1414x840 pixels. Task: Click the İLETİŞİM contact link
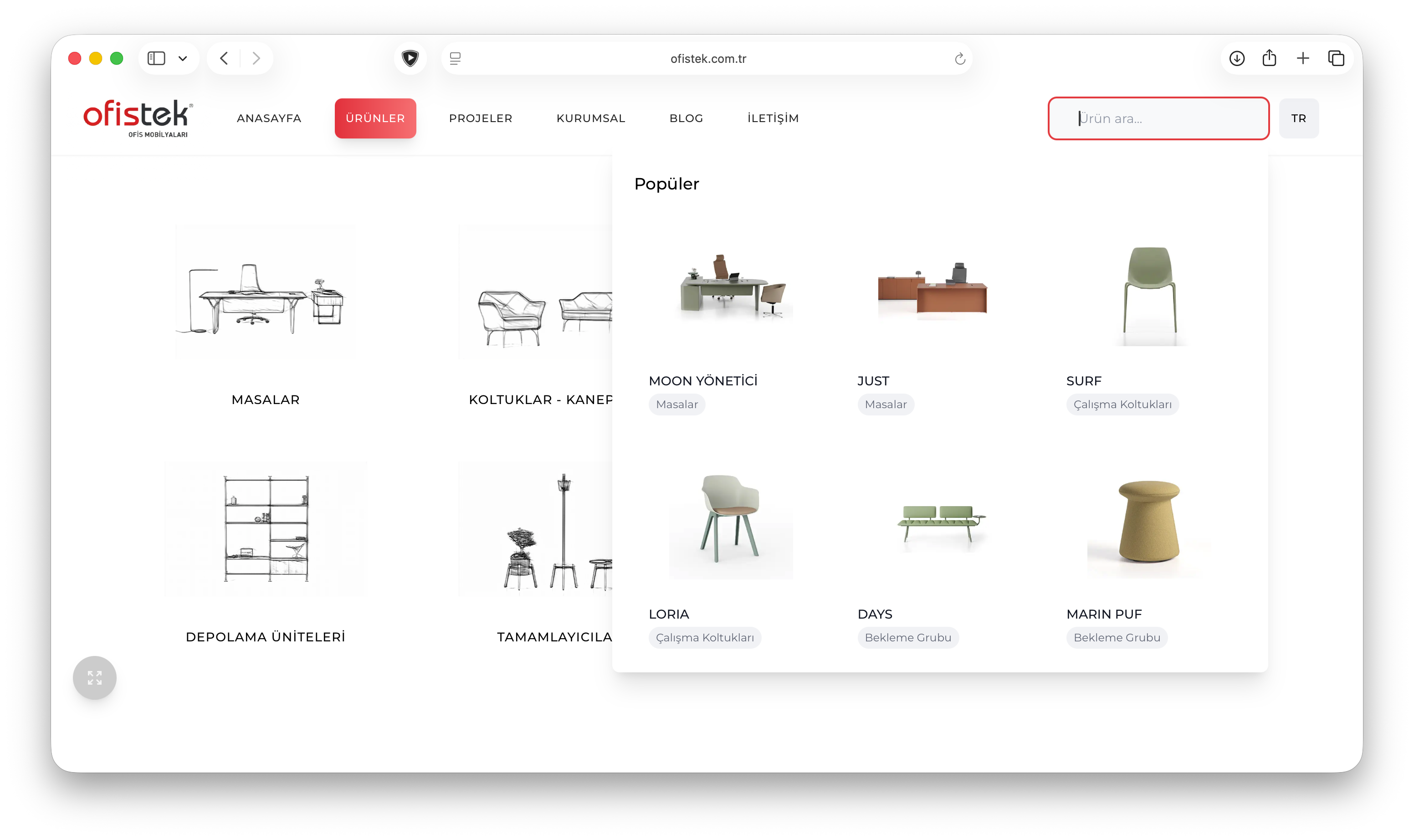tap(773, 118)
